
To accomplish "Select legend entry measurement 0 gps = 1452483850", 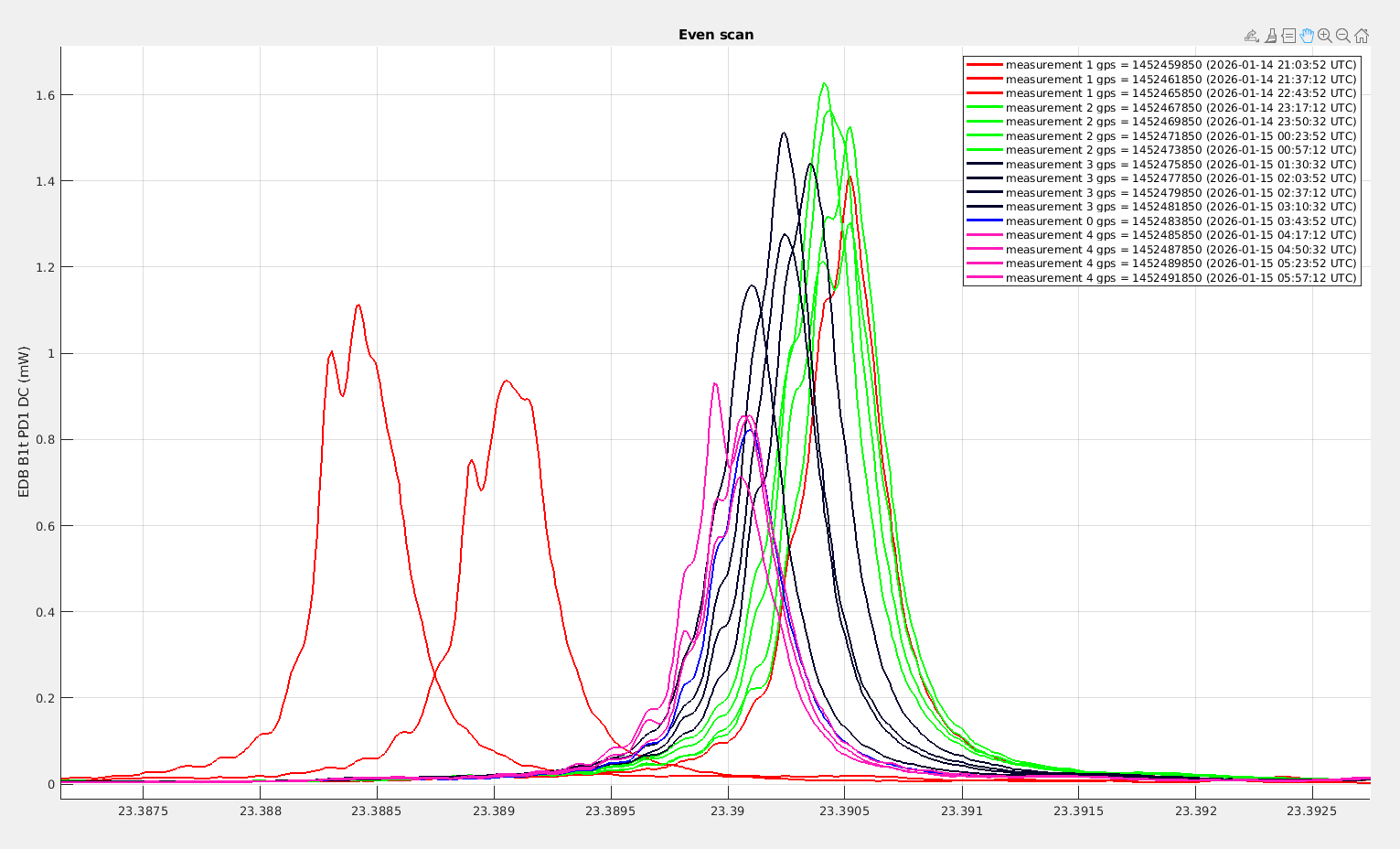I will pyautogui.click(x=1181, y=221).
